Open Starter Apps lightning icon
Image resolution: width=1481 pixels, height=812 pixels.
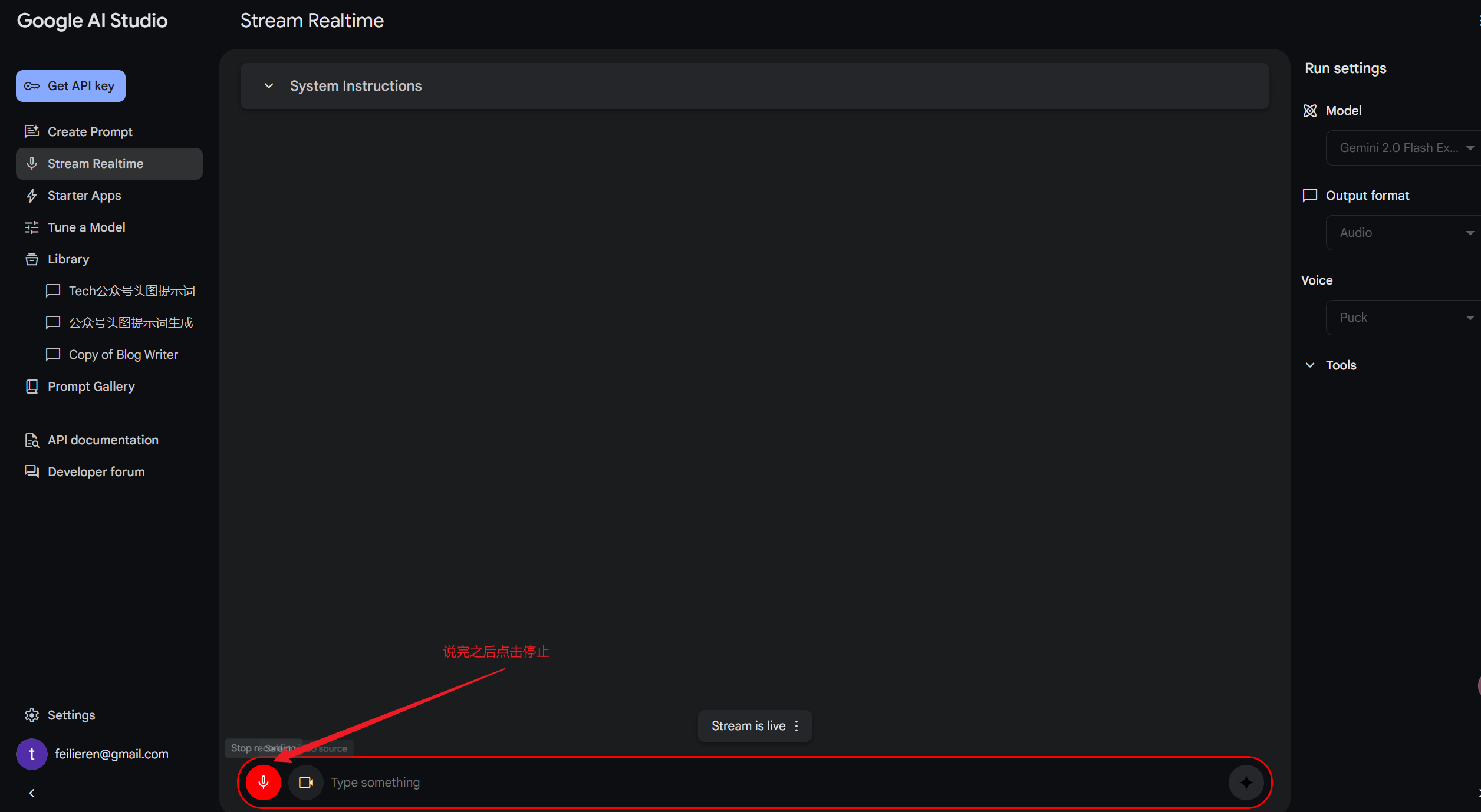pyautogui.click(x=32, y=196)
